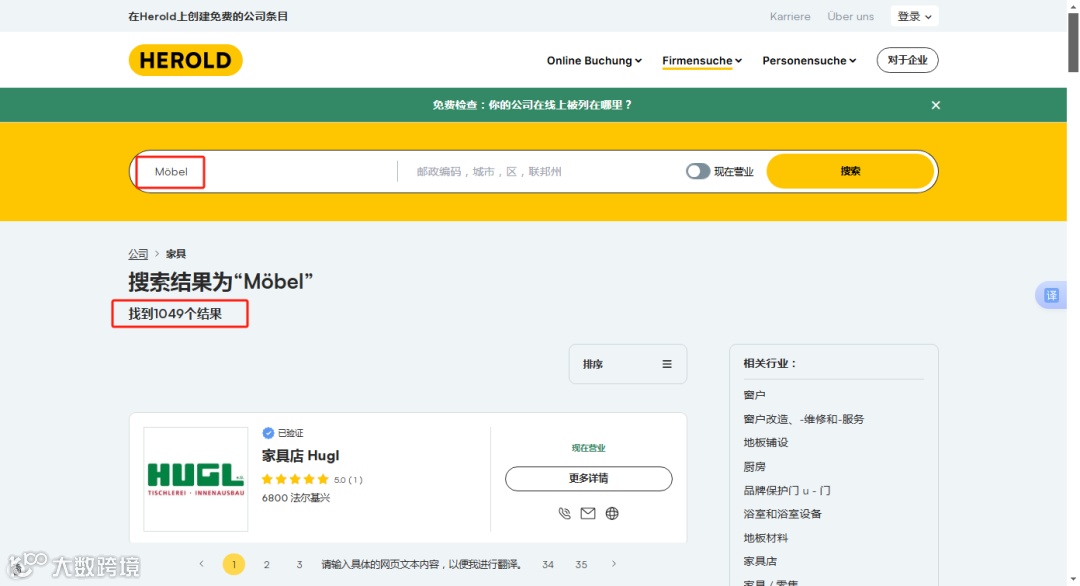
Task: Click the 6800 法尔基兴 address text
Action: coord(295,498)
